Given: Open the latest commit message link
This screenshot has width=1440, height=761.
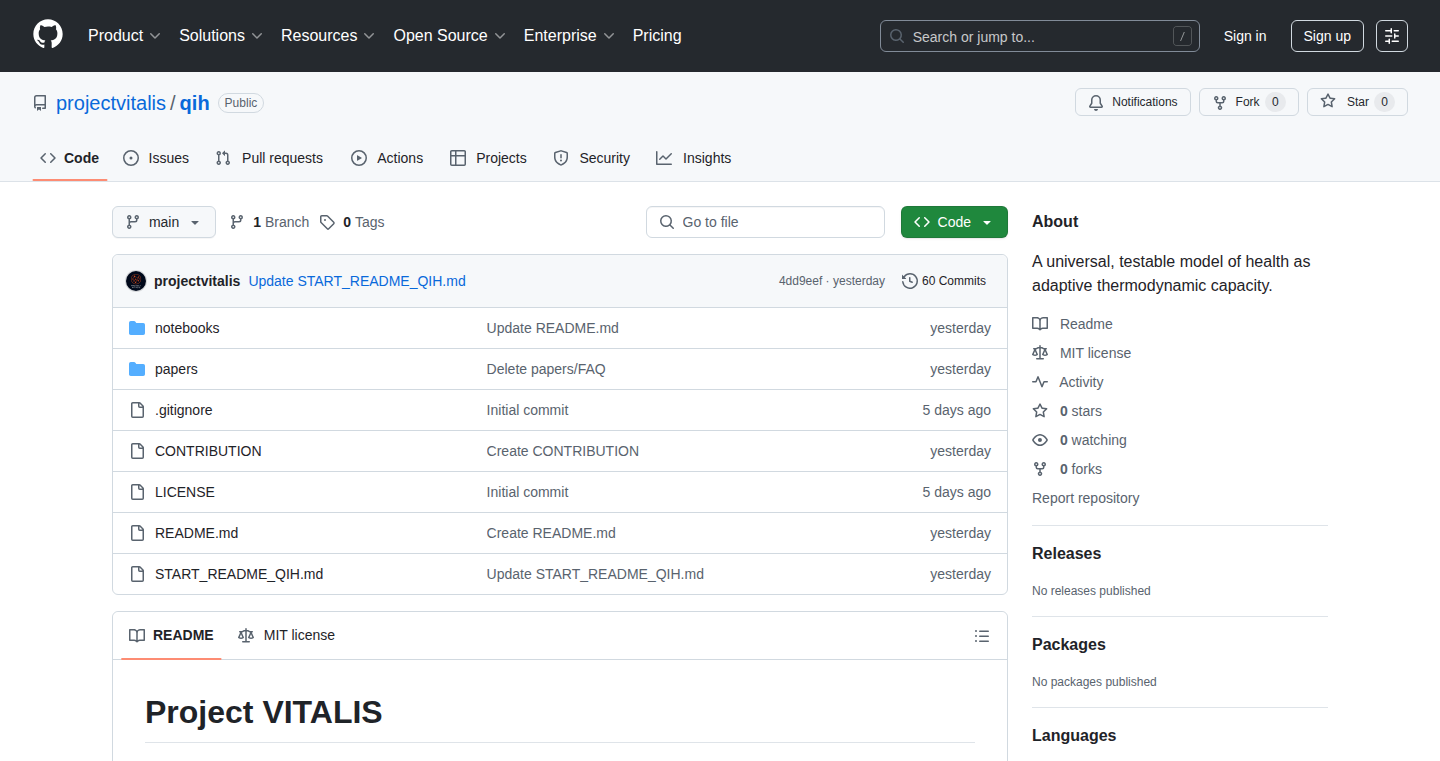Looking at the screenshot, I should tap(357, 281).
